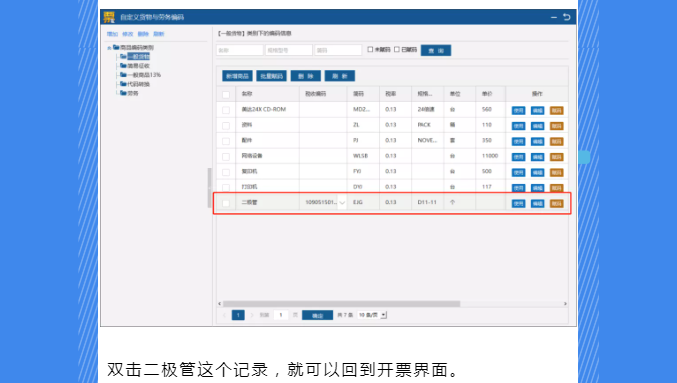677x383 pixels.
Task: Open the 10 条/页 page size dropdown
Action: (x=372, y=315)
